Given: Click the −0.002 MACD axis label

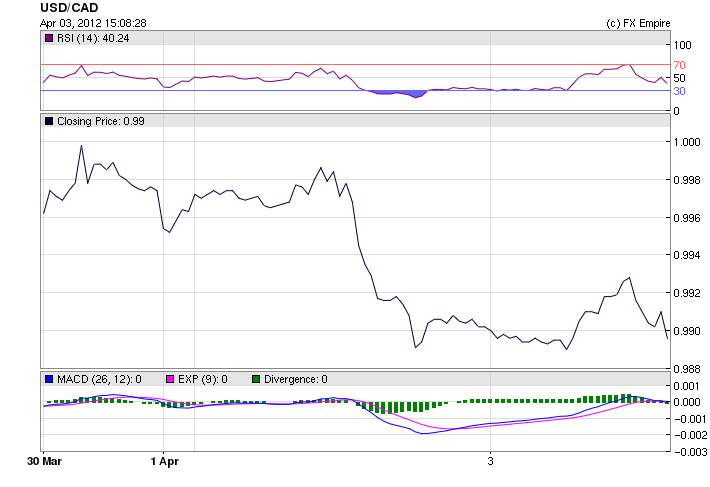Looking at the screenshot, I should coord(690,435).
